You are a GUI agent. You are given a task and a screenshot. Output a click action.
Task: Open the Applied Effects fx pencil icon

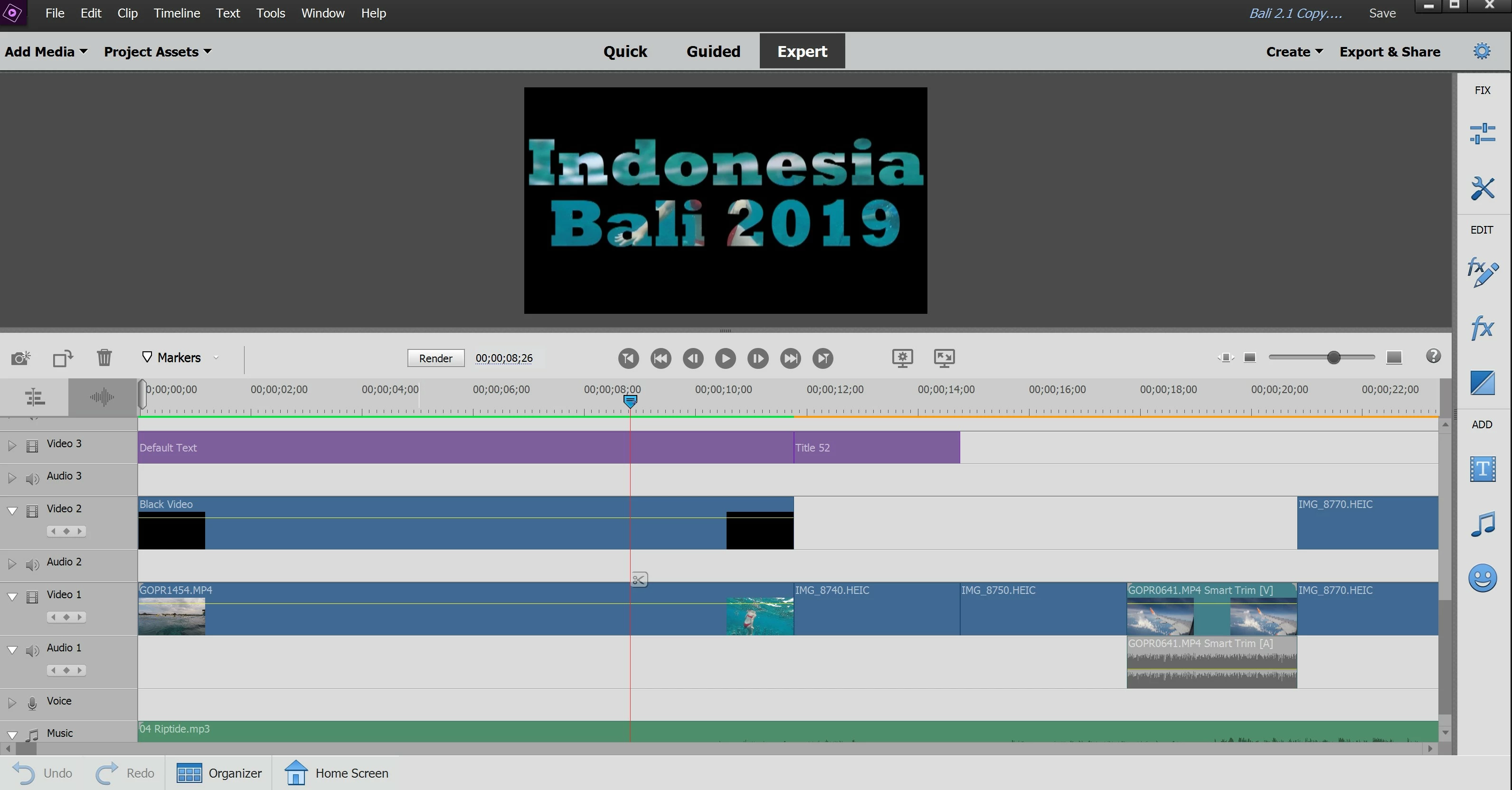1482,273
